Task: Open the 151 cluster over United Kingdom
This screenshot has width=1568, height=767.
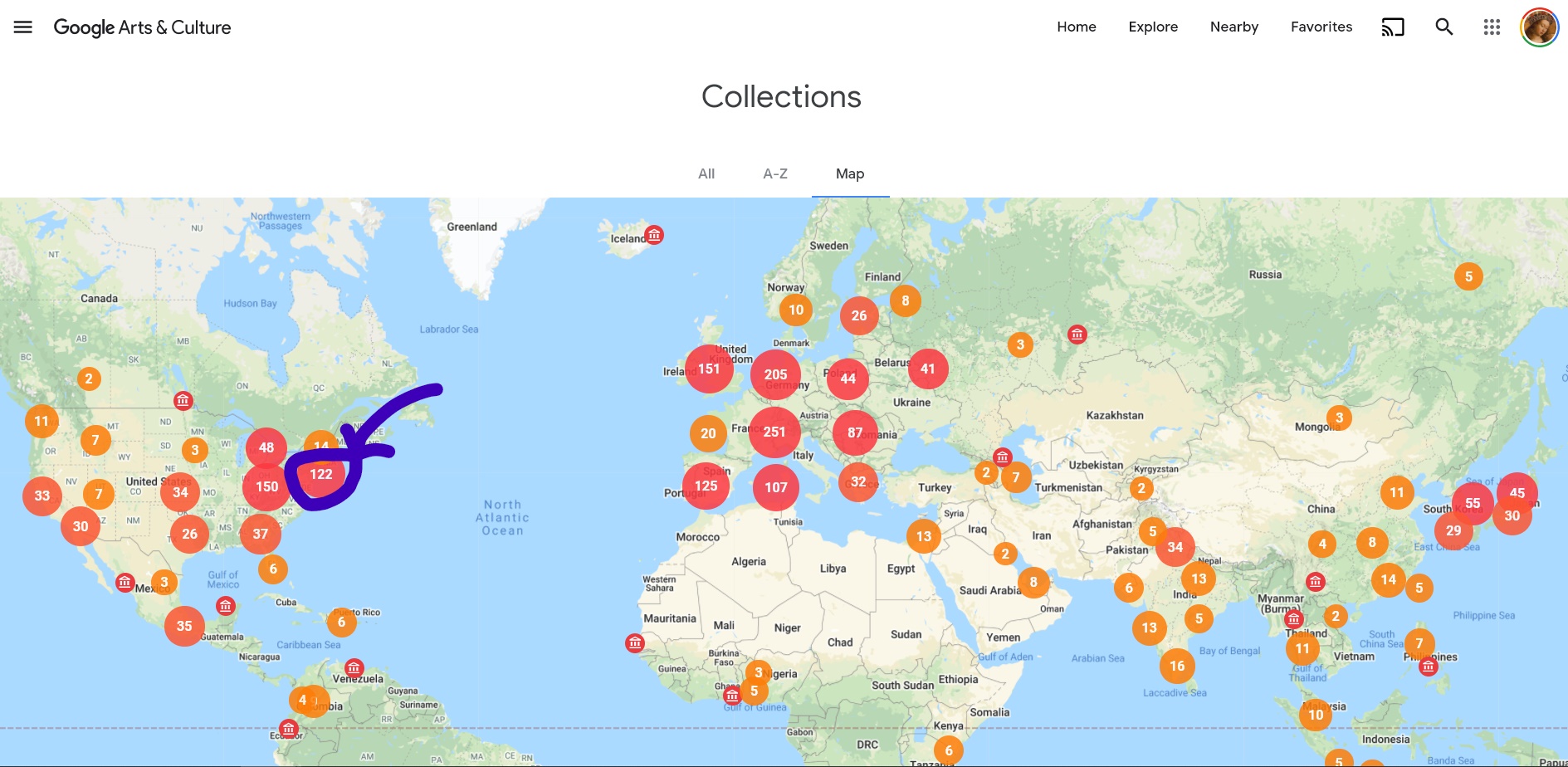Action: [709, 369]
